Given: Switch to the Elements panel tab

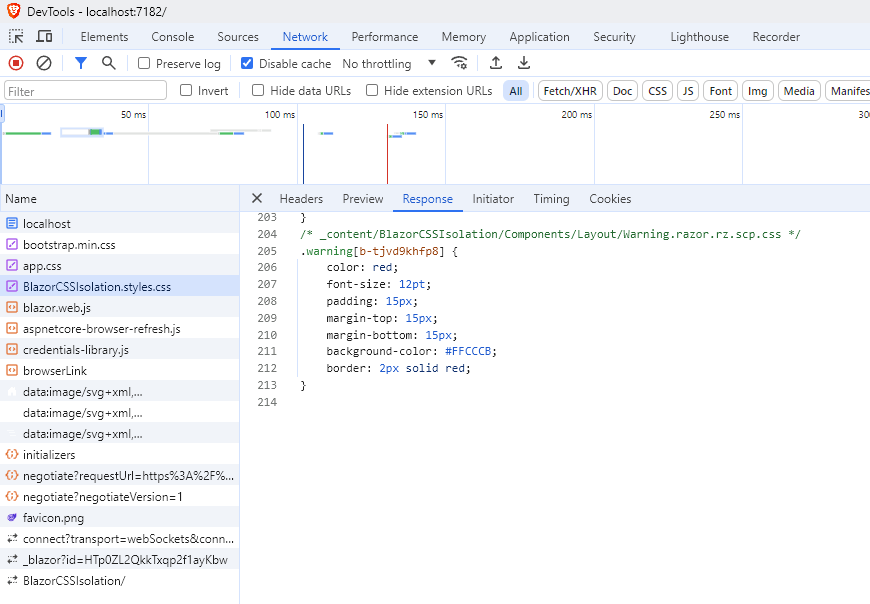Looking at the screenshot, I should pyautogui.click(x=104, y=37).
